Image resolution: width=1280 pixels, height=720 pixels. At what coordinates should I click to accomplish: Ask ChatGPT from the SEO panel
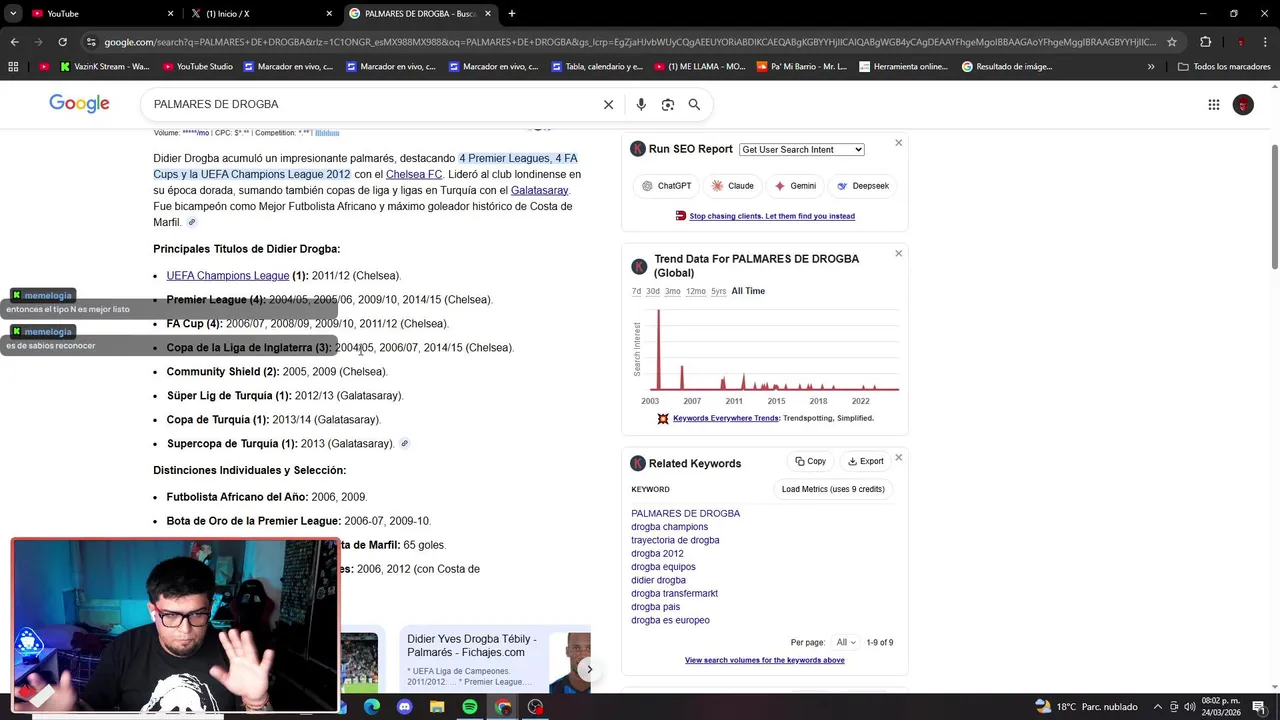click(x=666, y=186)
